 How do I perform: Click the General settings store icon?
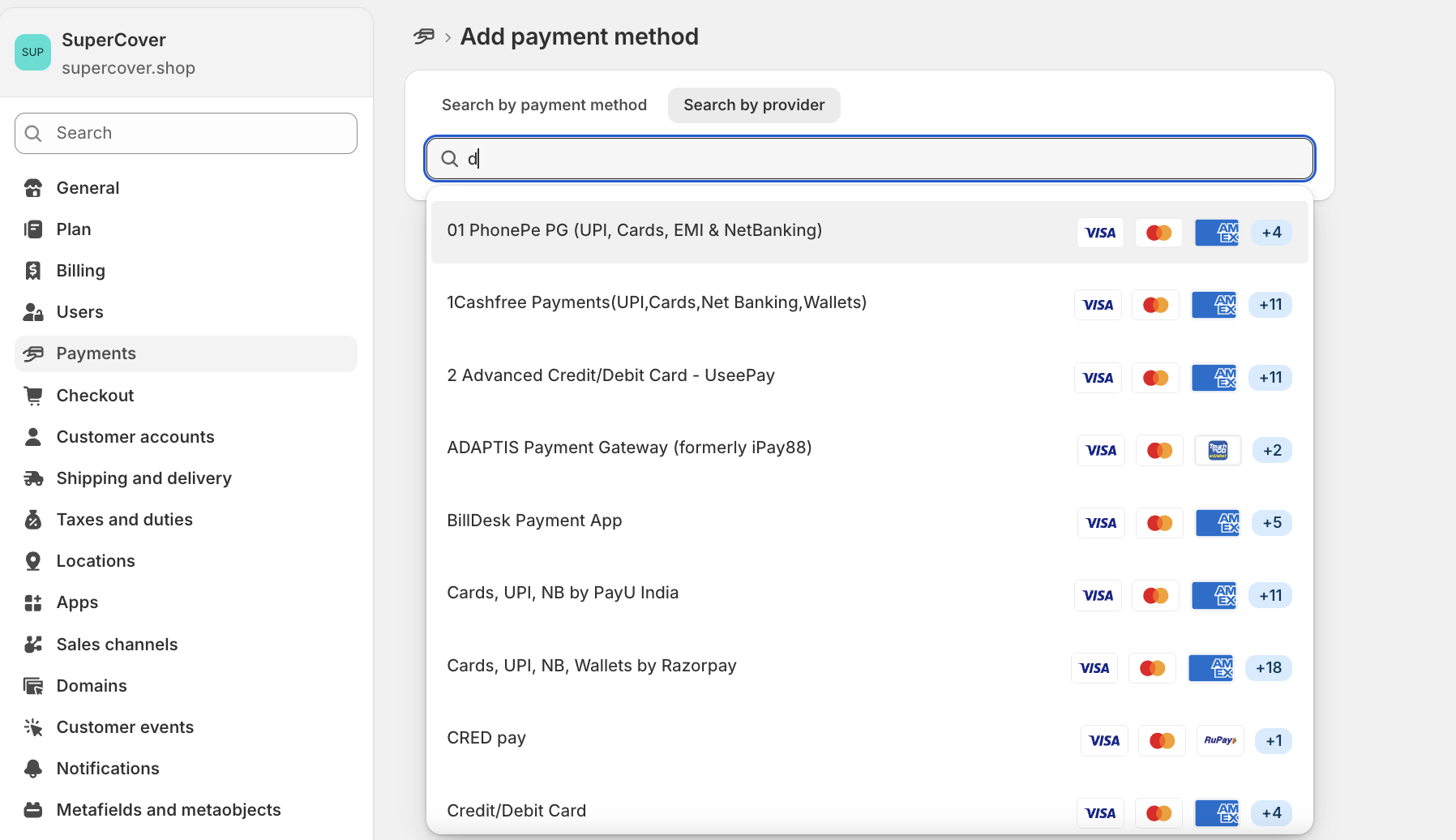[x=33, y=188]
